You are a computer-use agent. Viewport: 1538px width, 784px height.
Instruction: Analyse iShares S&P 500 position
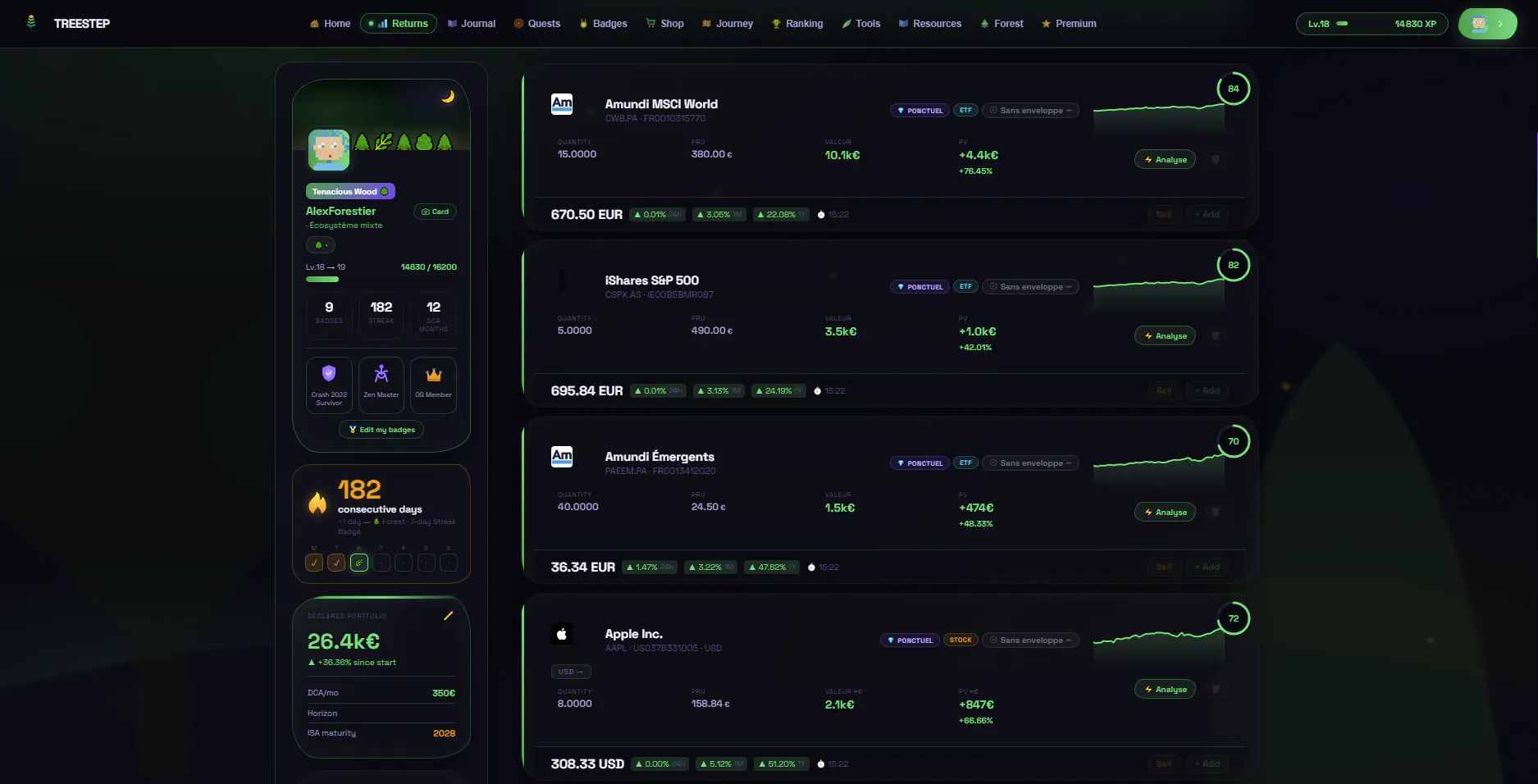point(1165,336)
